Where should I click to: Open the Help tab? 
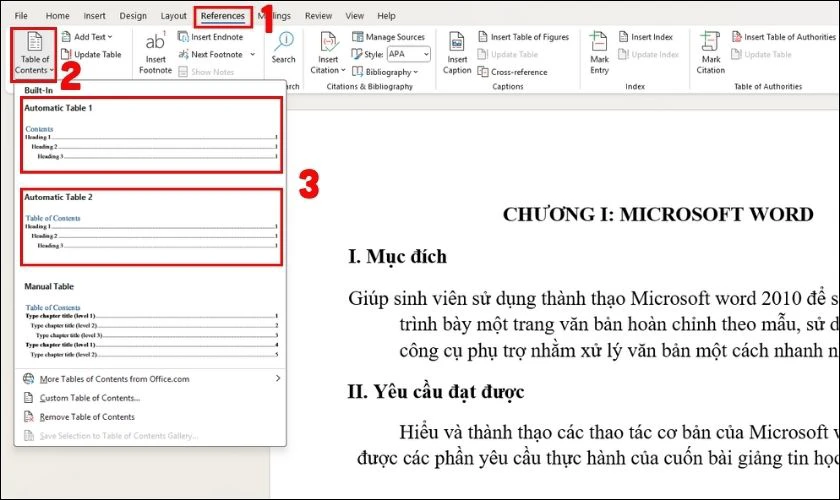[386, 16]
